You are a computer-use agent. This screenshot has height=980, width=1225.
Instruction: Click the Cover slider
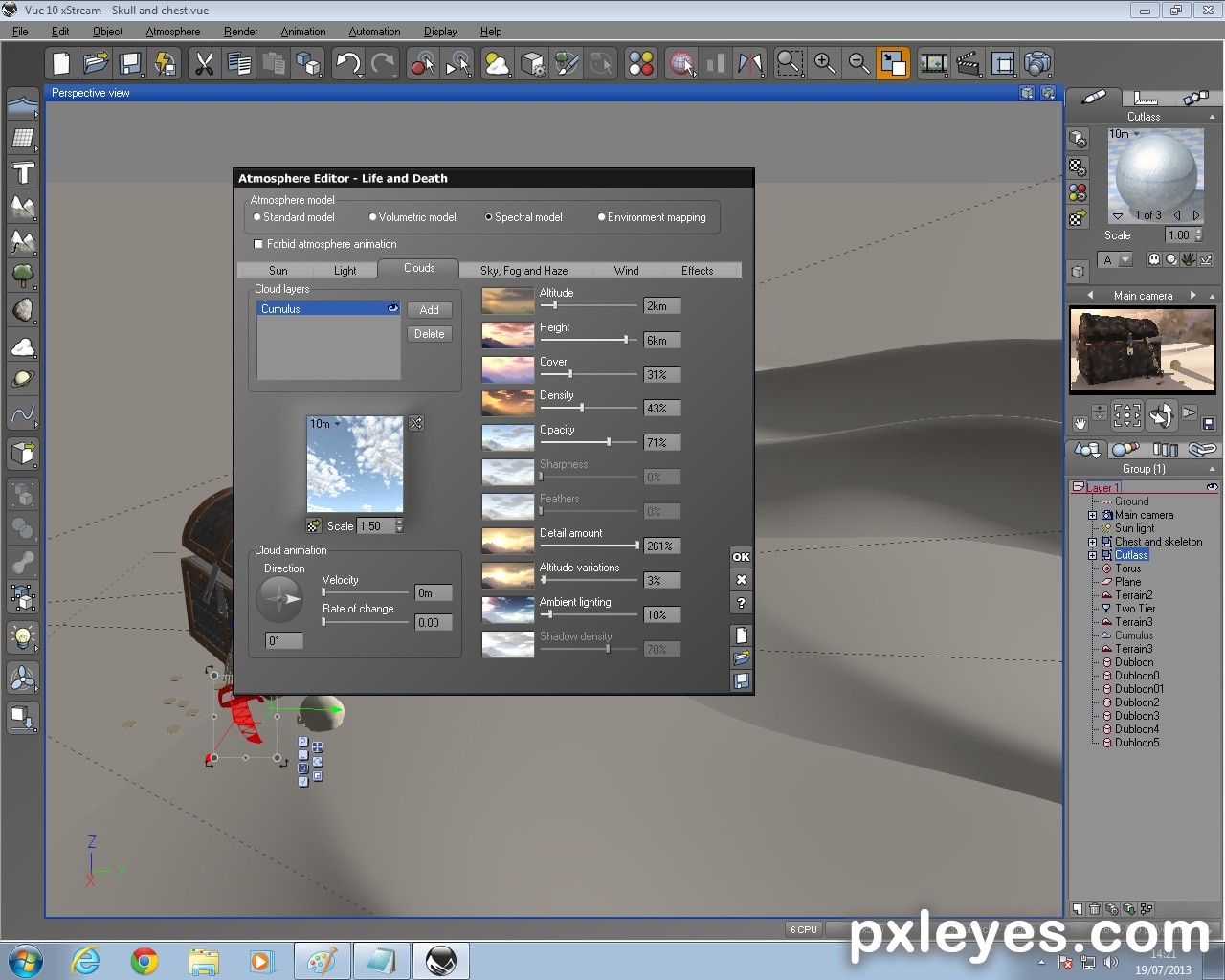[589, 374]
